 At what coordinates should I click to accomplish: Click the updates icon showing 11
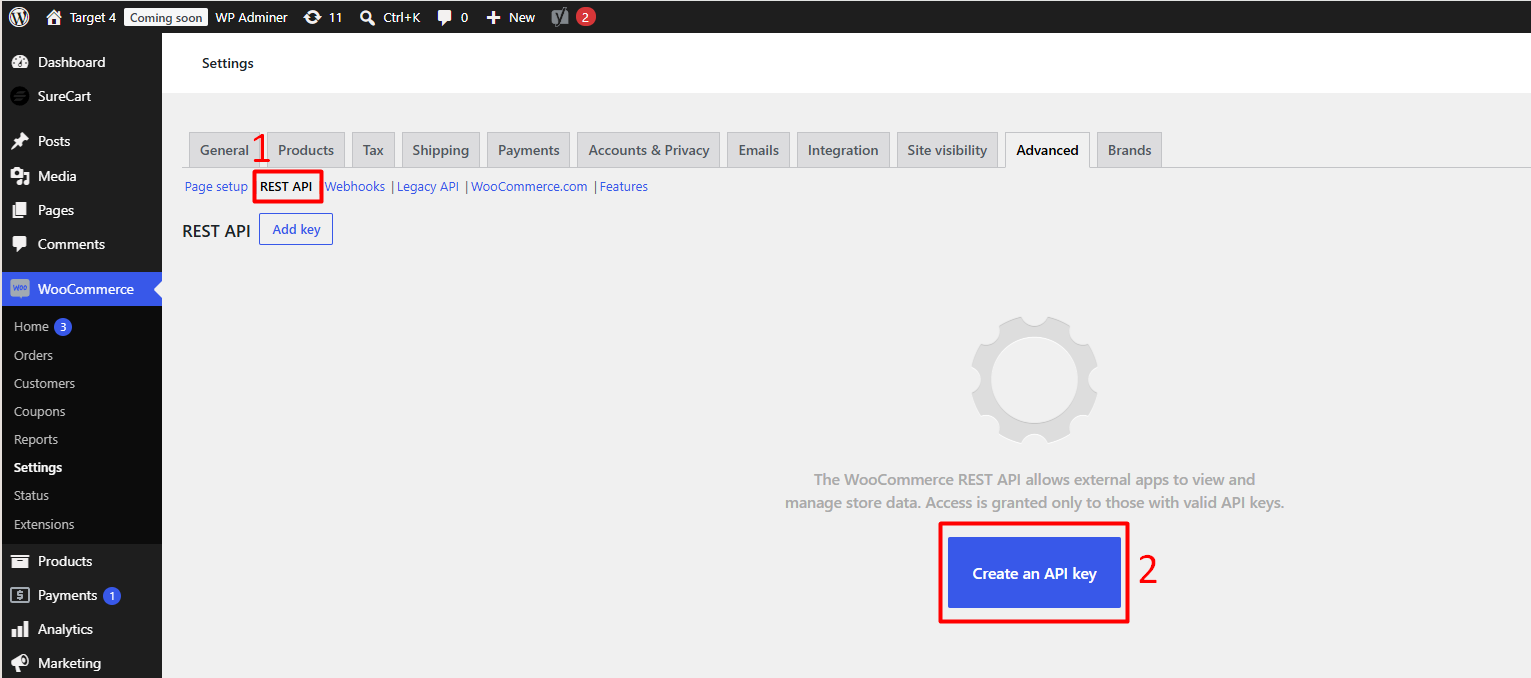tap(313, 17)
